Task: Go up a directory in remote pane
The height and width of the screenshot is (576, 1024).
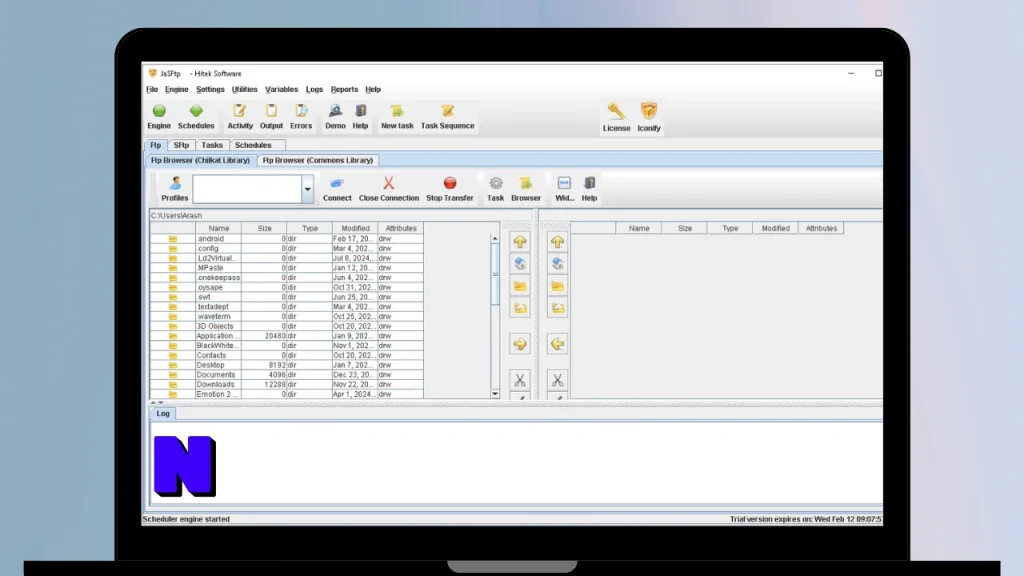Action: (557, 242)
